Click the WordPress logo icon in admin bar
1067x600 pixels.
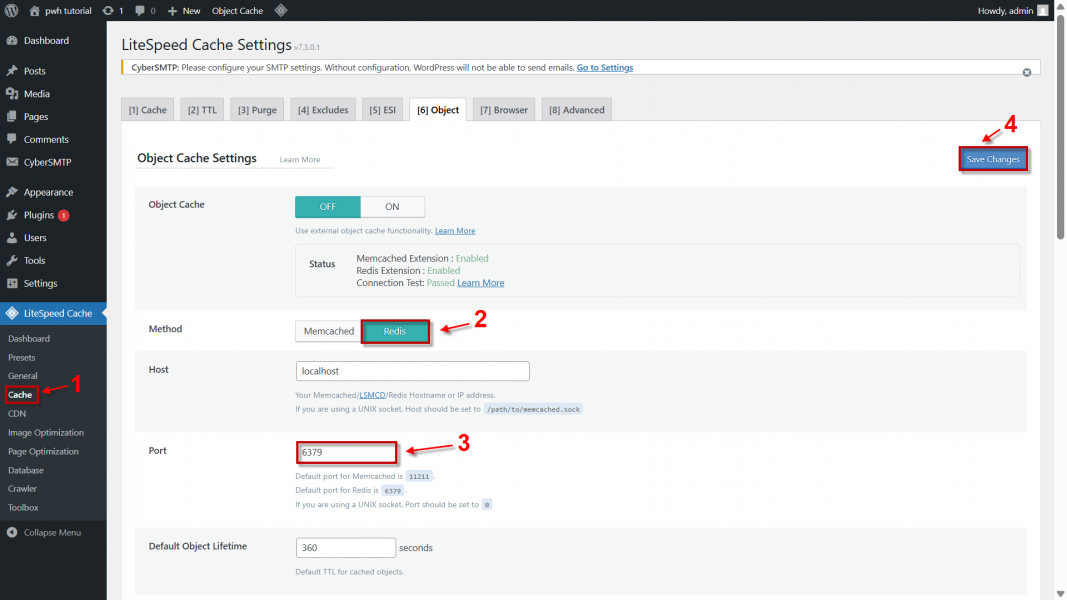pyautogui.click(x=12, y=10)
